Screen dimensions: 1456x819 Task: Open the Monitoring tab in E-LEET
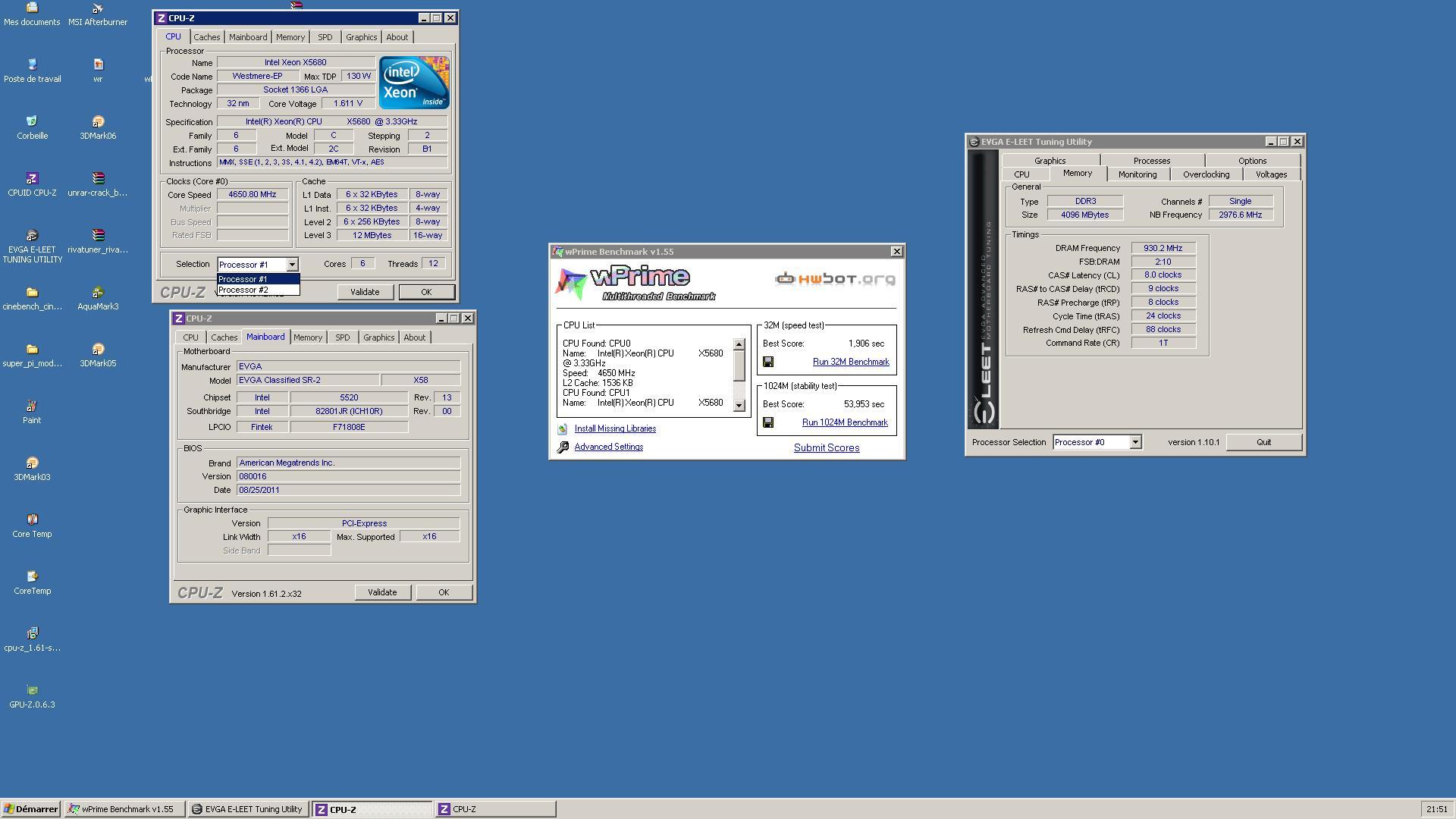point(1137,174)
